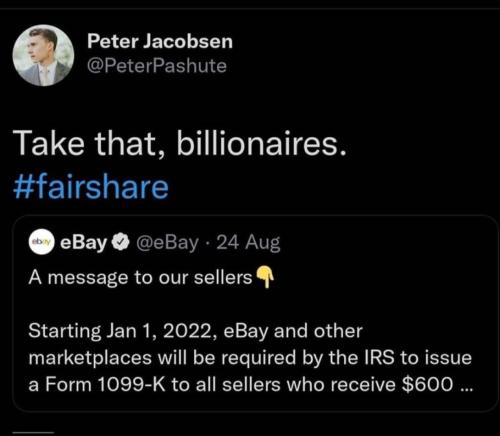Click eBay's verified checkmark badge
This screenshot has width=500, height=436.
120,243
